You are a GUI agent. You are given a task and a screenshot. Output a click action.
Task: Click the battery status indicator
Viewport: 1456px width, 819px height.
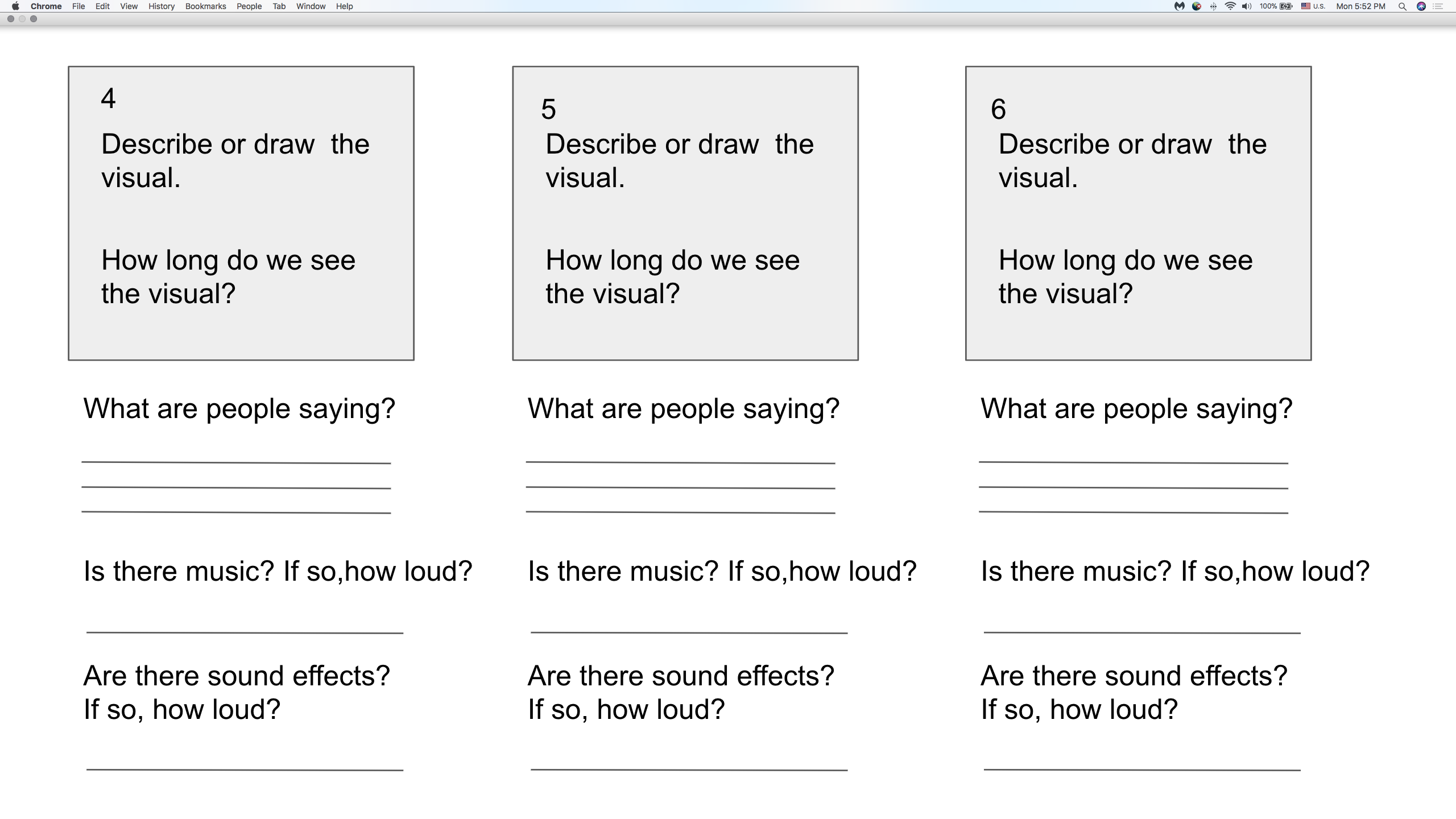(1276, 6)
